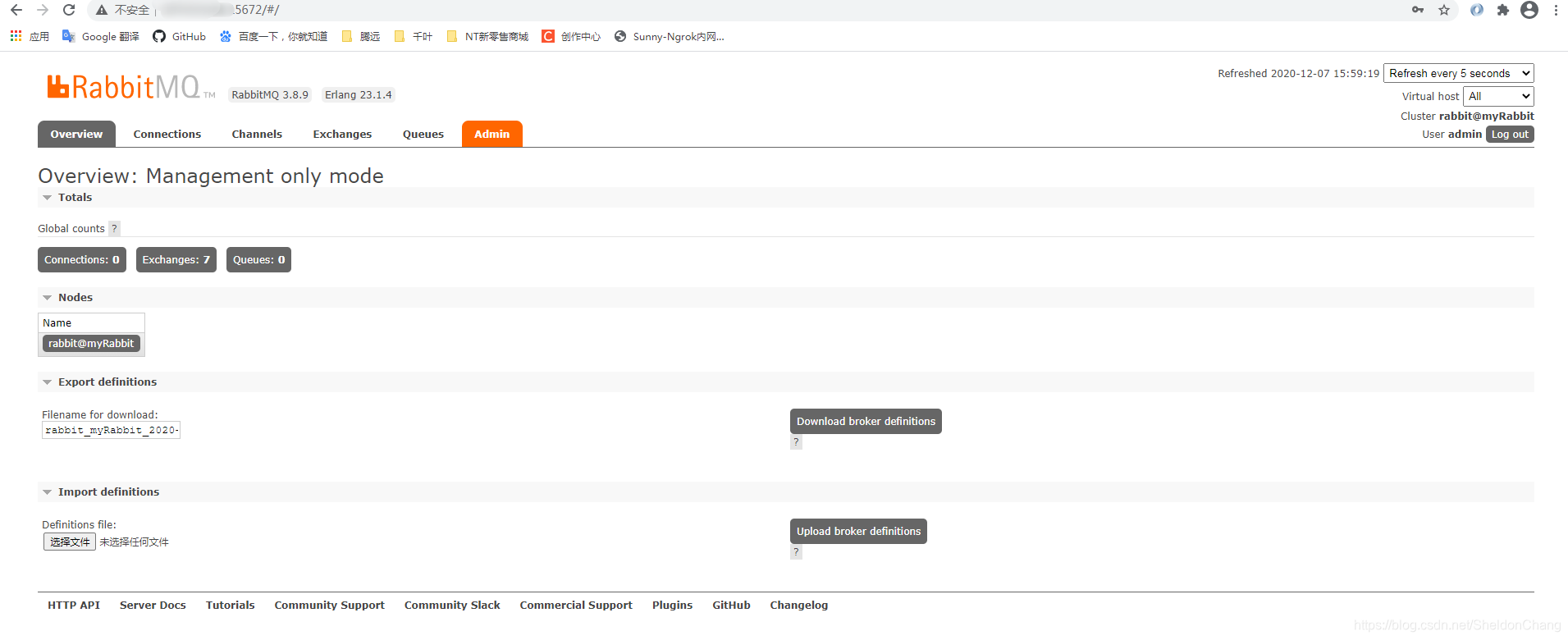Open the Google Translate bookmark

click(x=101, y=36)
